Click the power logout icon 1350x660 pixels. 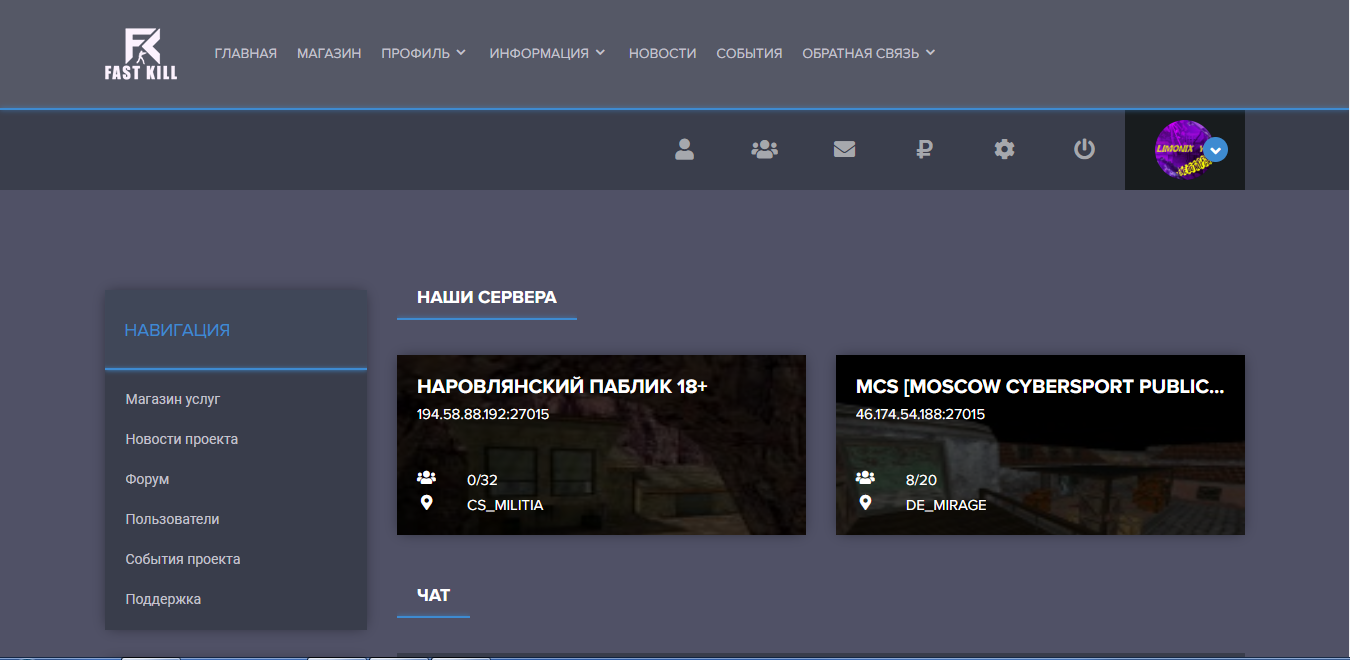tap(1084, 149)
